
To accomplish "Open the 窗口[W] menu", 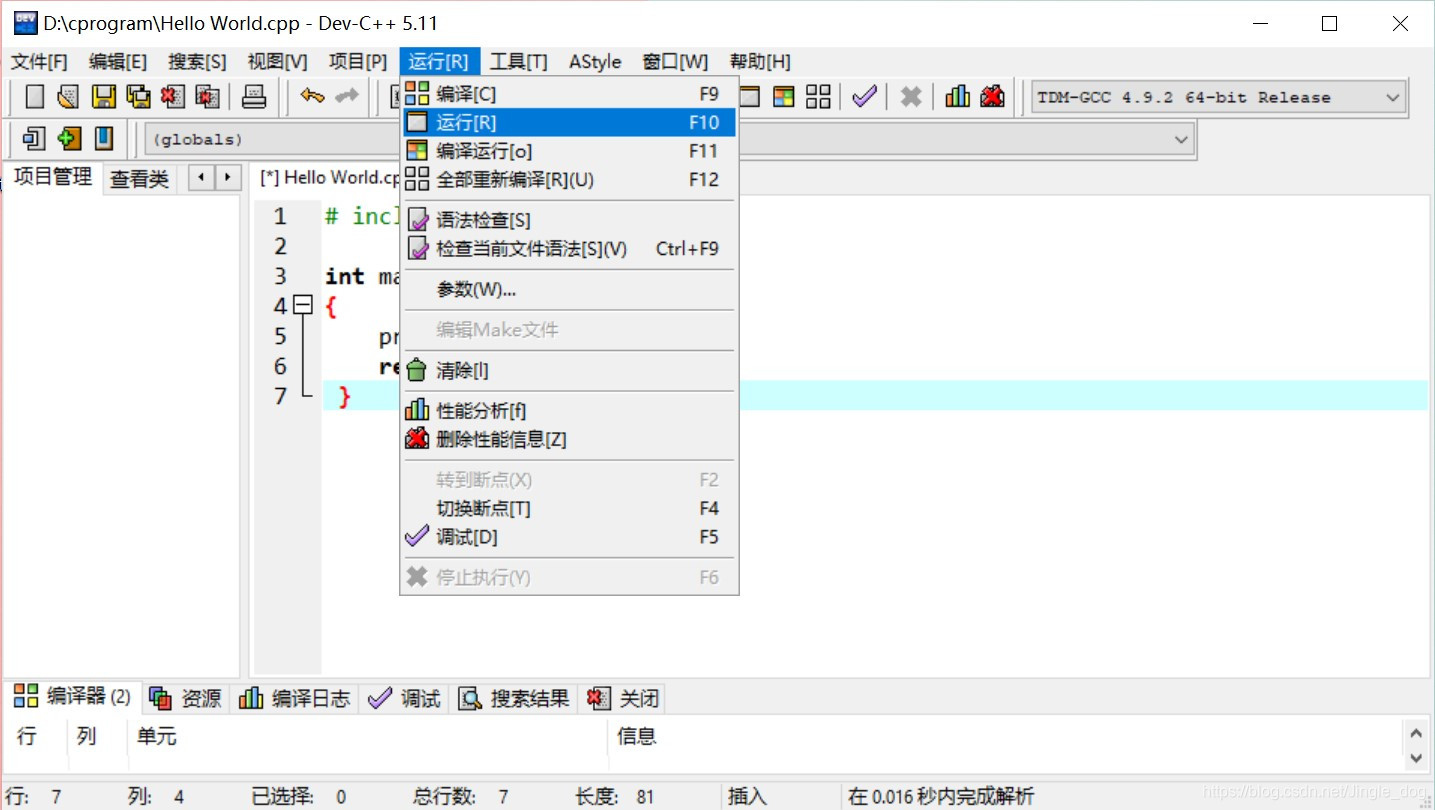I will pos(675,62).
